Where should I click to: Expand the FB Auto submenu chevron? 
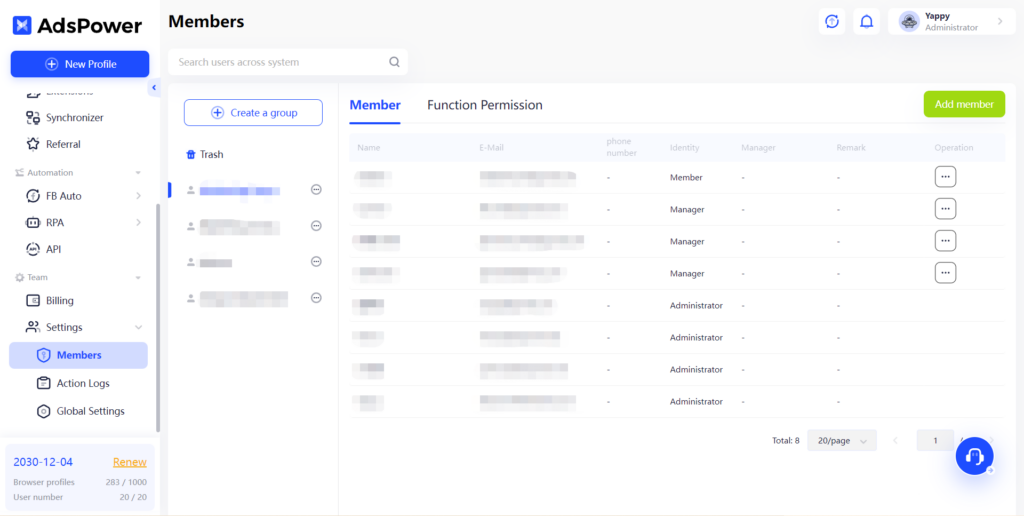[138, 195]
